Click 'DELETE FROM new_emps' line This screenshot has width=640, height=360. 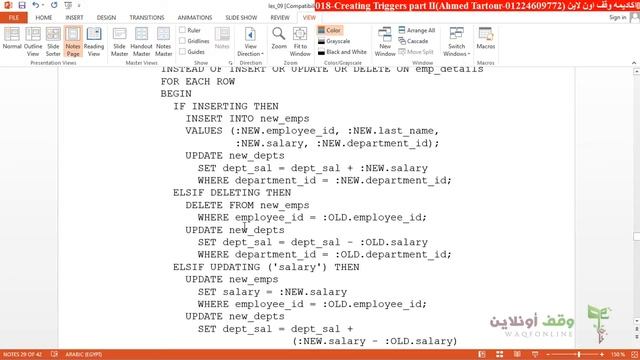point(247,205)
